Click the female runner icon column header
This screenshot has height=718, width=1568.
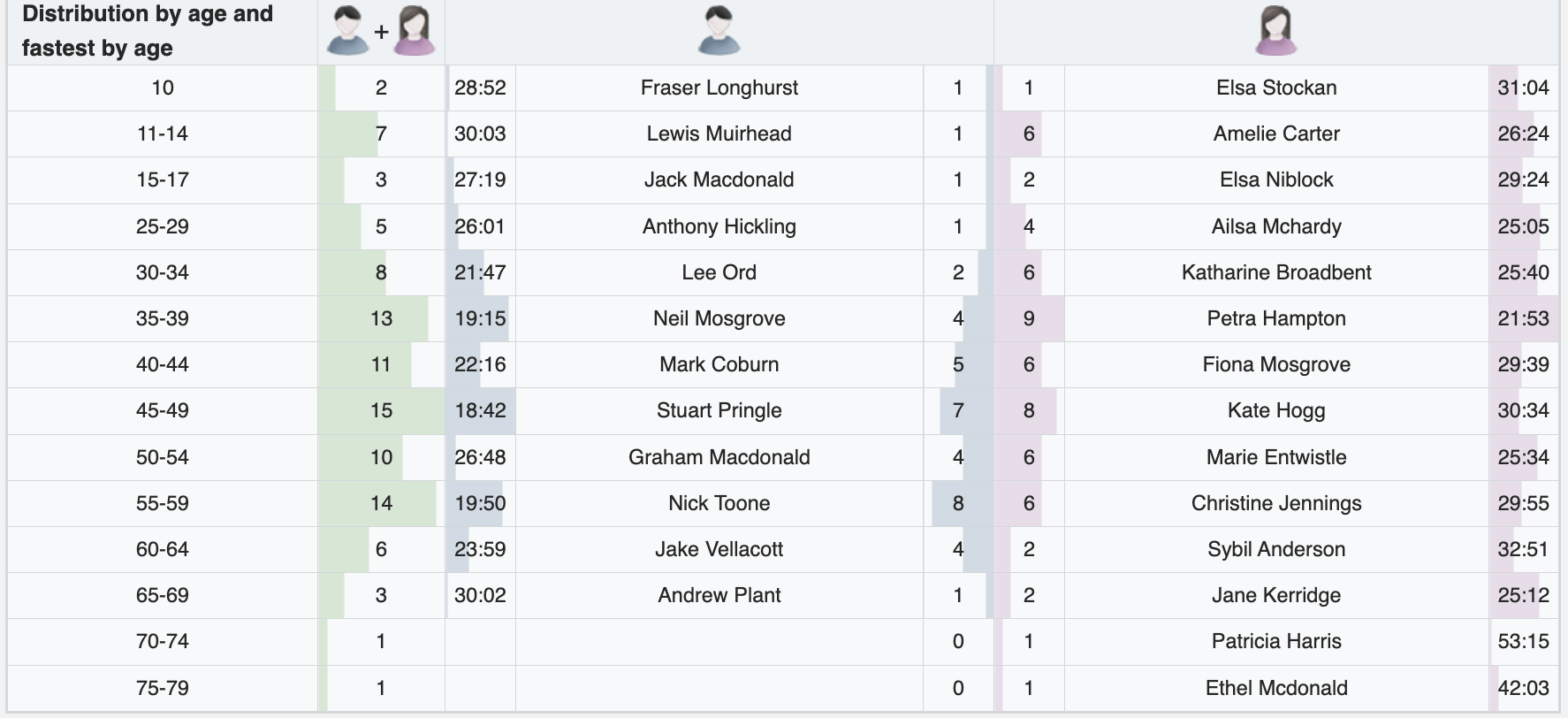pyautogui.click(x=1275, y=31)
